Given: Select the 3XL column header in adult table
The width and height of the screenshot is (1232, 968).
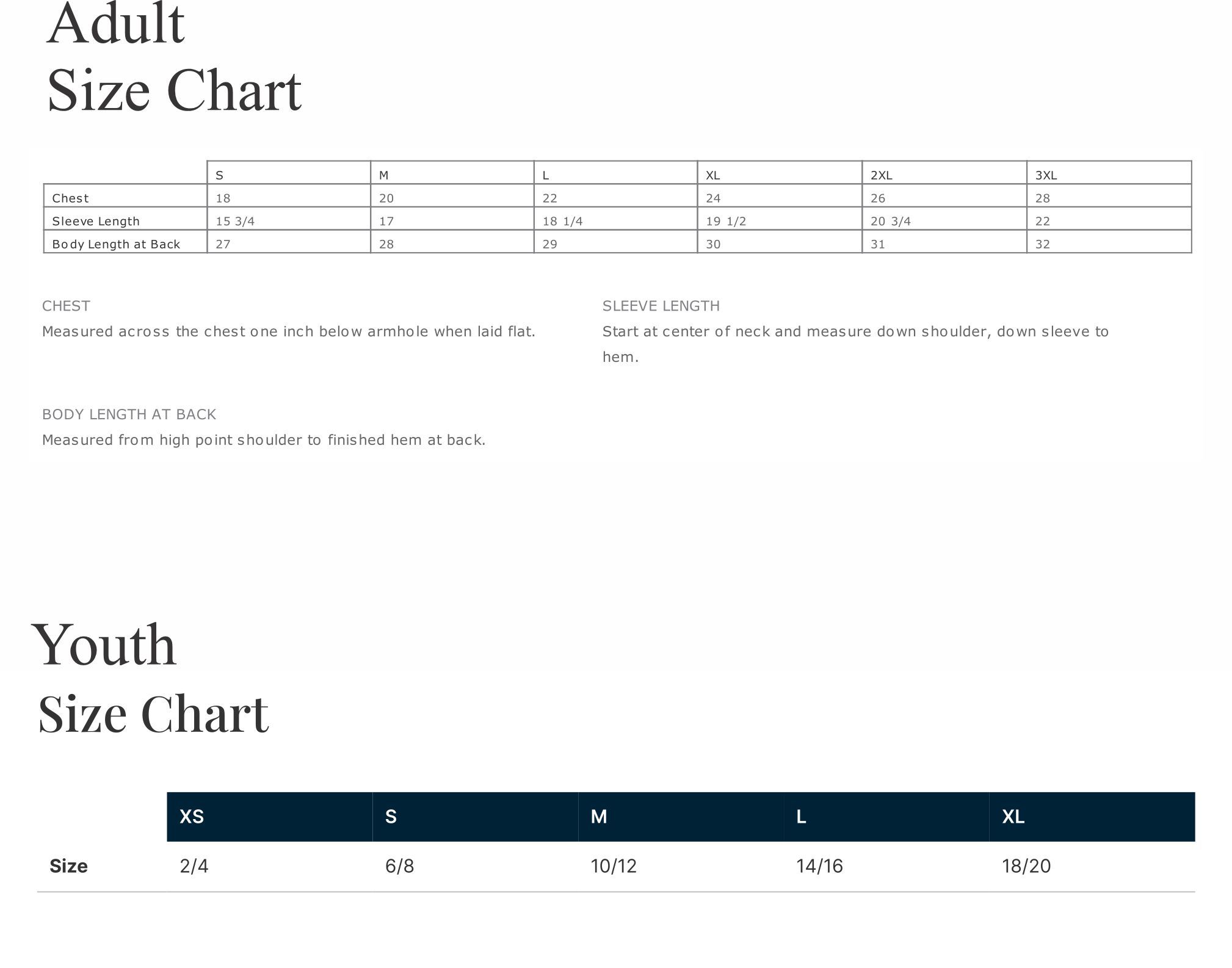Looking at the screenshot, I should [1046, 175].
